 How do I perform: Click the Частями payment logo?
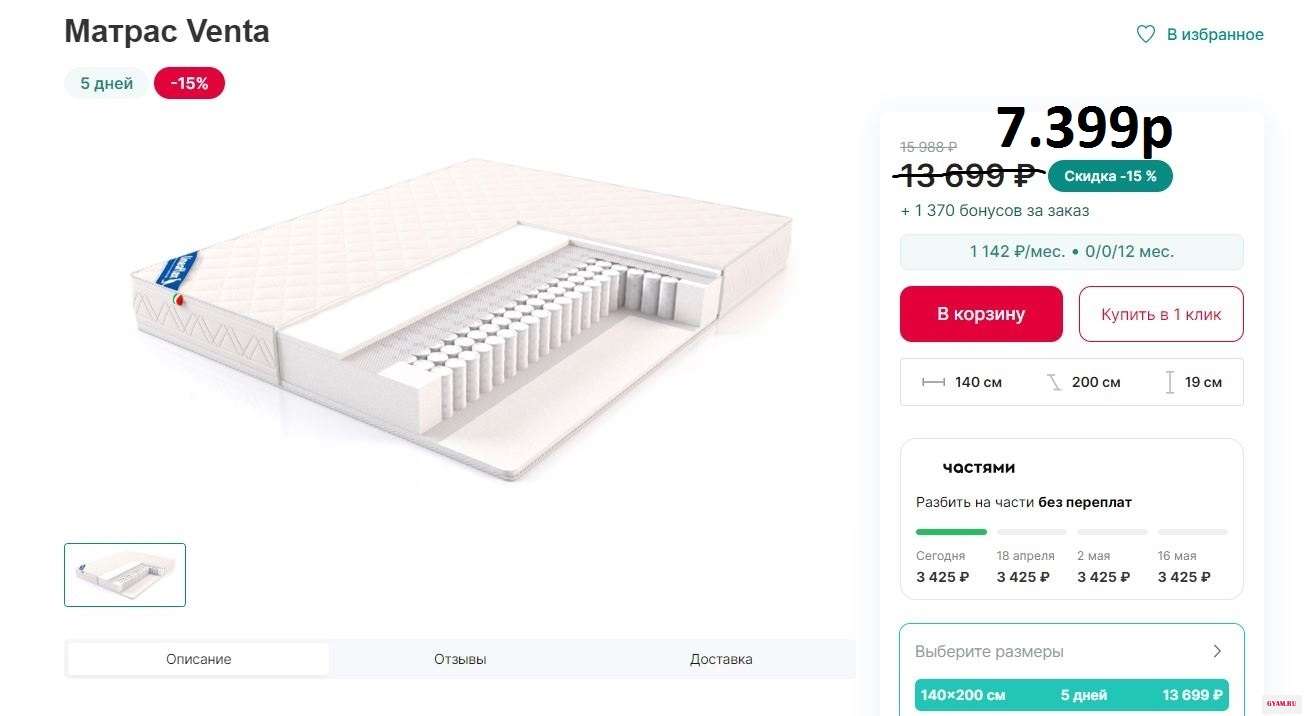978,468
